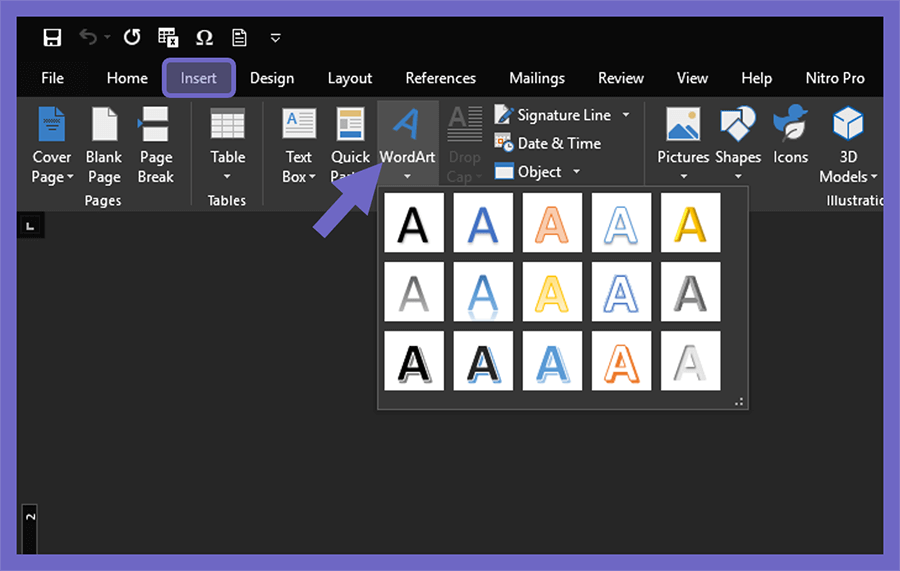Viewport: 900px width, 571px height.
Task: Switch to the Home tab
Action: pyautogui.click(x=127, y=78)
